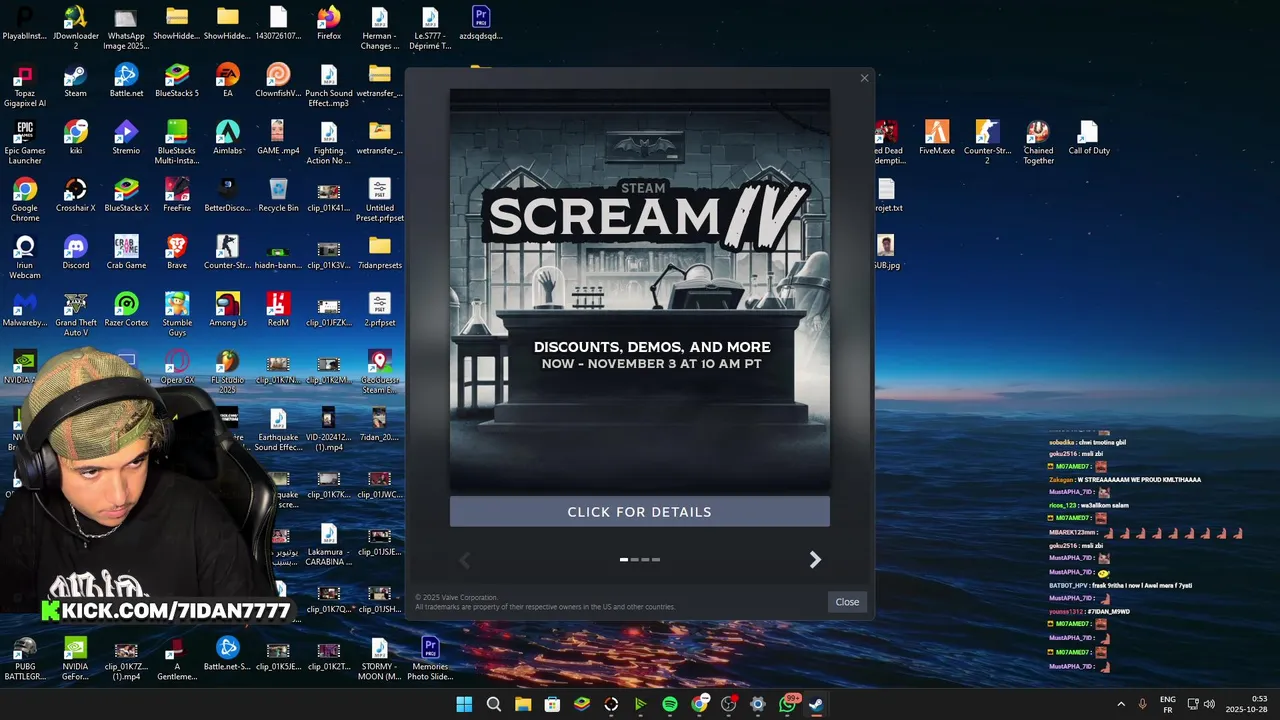
Task: Click the CLICK FOR DETAILS button
Action: pyautogui.click(x=639, y=512)
